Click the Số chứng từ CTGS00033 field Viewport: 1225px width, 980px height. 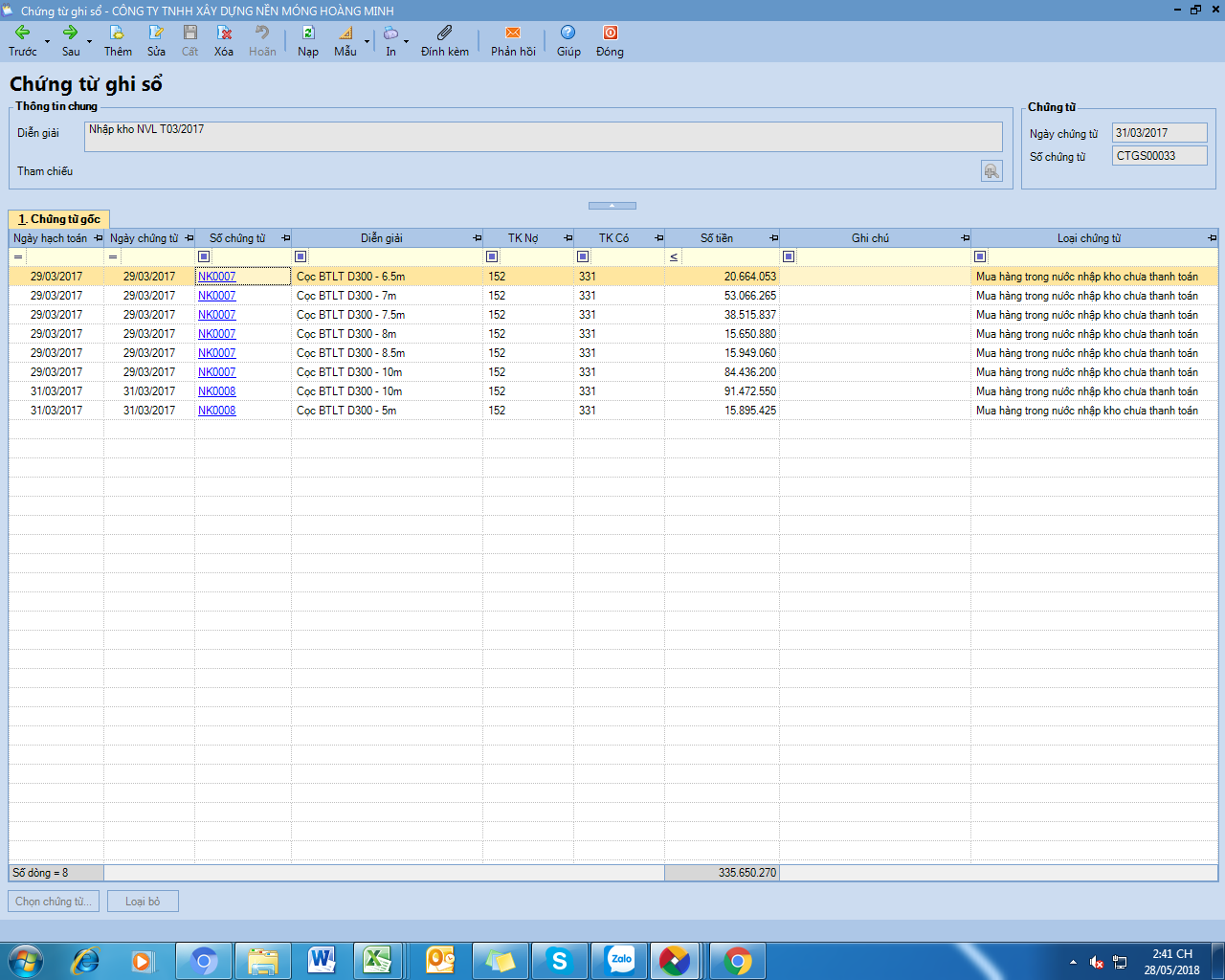point(1160,156)
